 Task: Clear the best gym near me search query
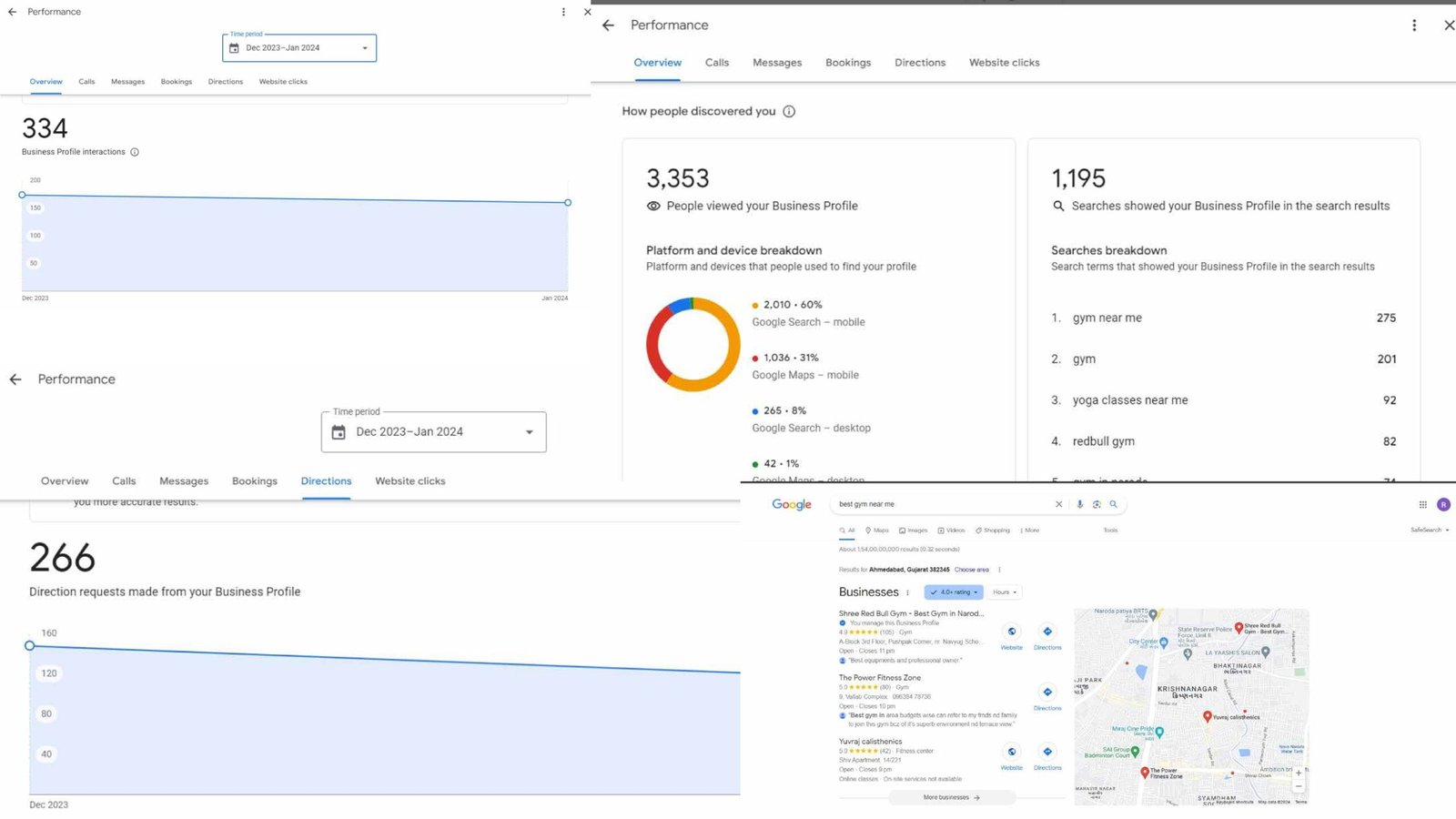1058,504
